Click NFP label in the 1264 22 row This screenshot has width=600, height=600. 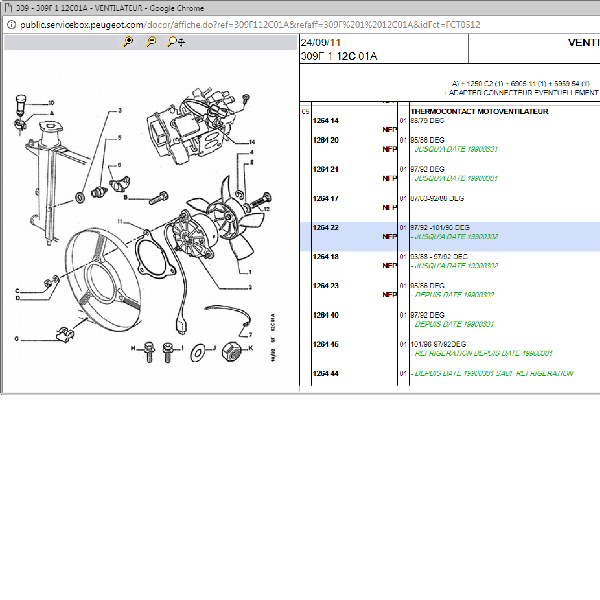pyautogui.click(x=390, y=237)
